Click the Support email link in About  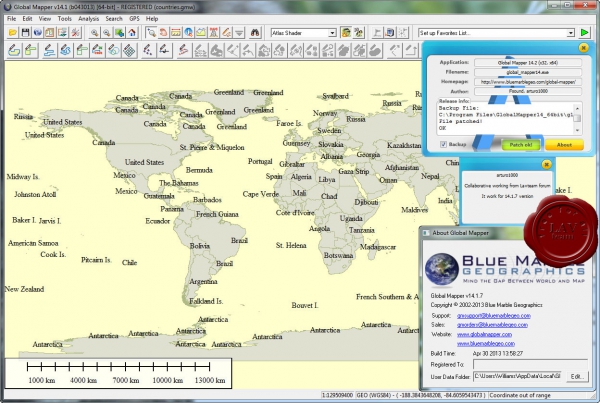494,316
